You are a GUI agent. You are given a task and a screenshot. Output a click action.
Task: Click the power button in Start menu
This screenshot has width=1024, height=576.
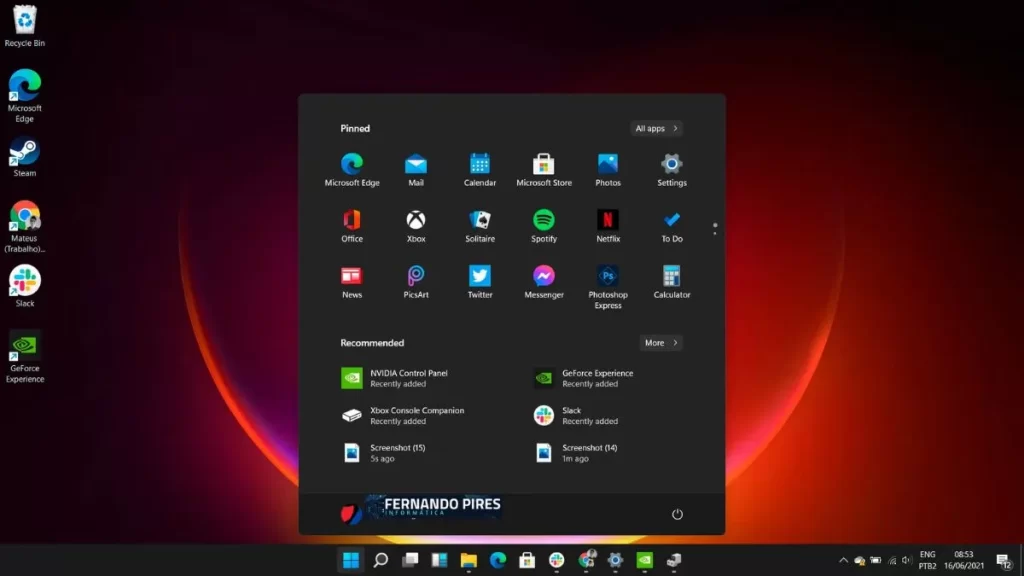[677, 514]
